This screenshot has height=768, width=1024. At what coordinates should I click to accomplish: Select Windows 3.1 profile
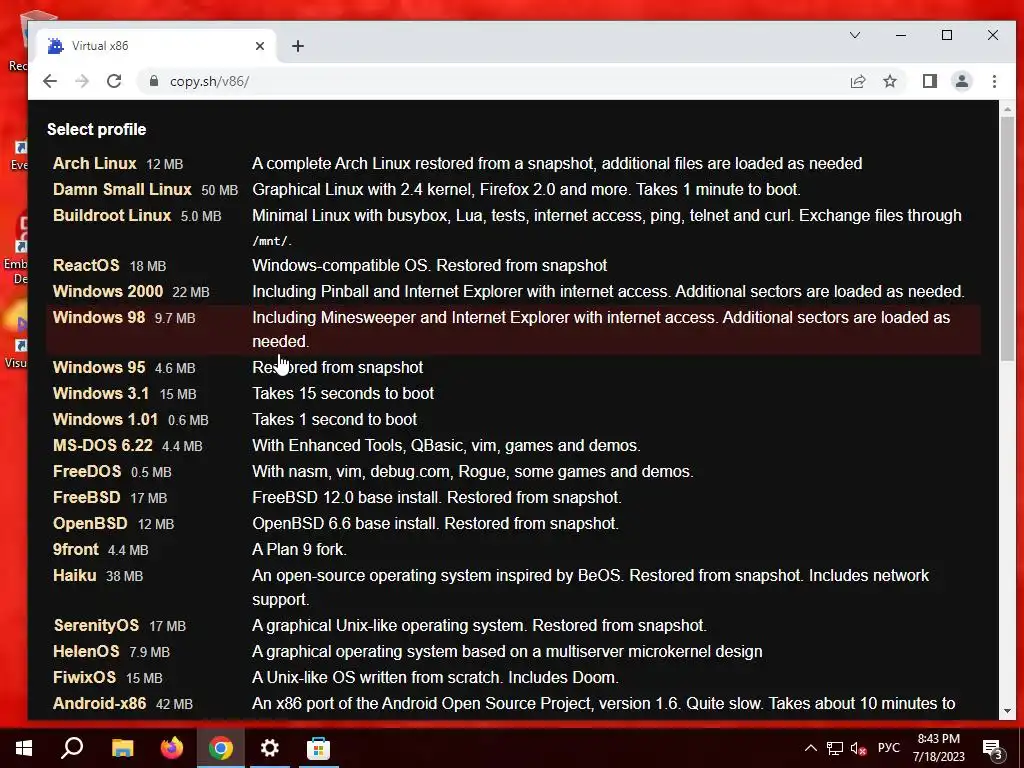point(101,393)
